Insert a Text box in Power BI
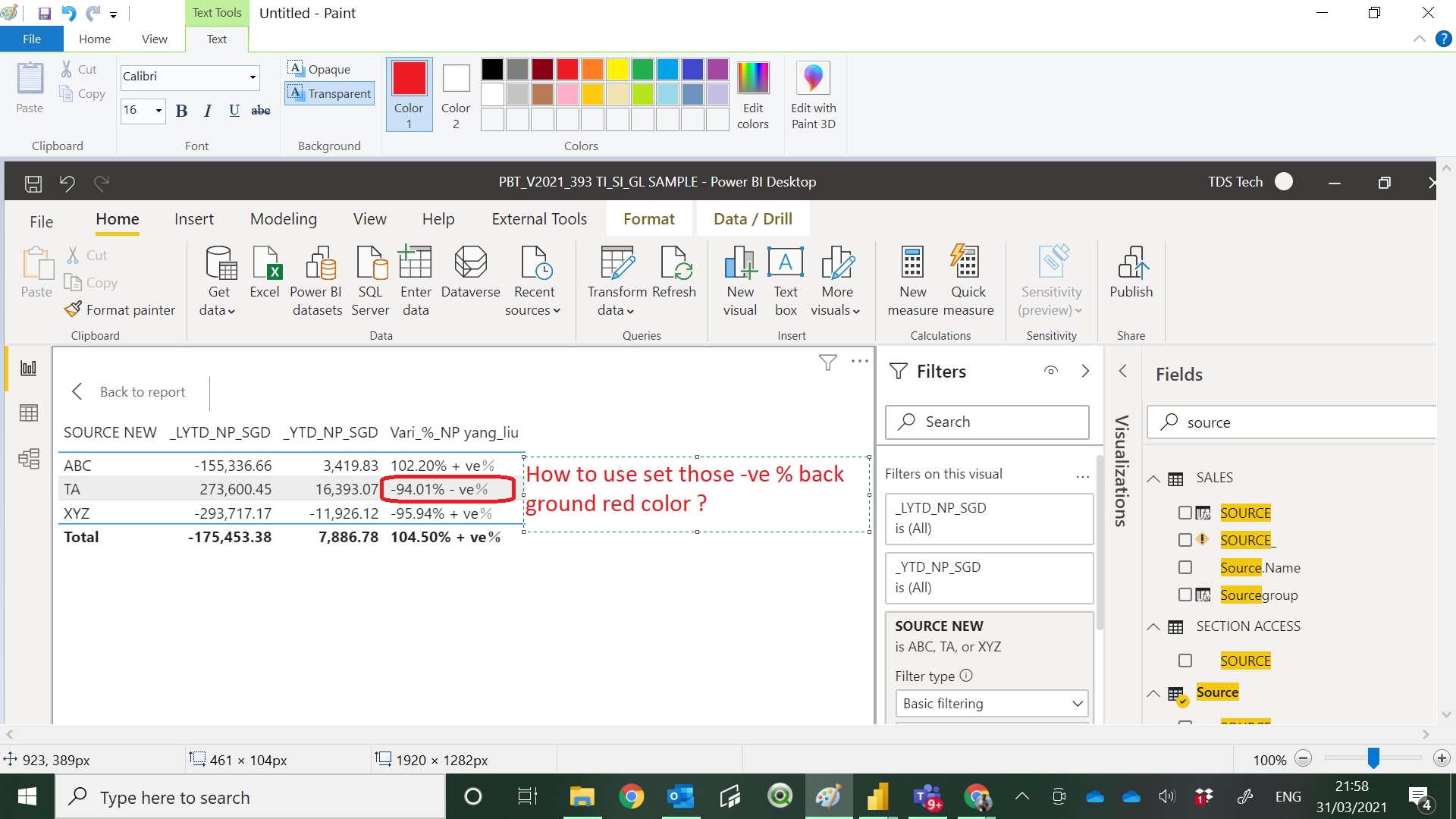Viewport: 1456px width, 819px height. pyautogui.click(x=786, y=281)
